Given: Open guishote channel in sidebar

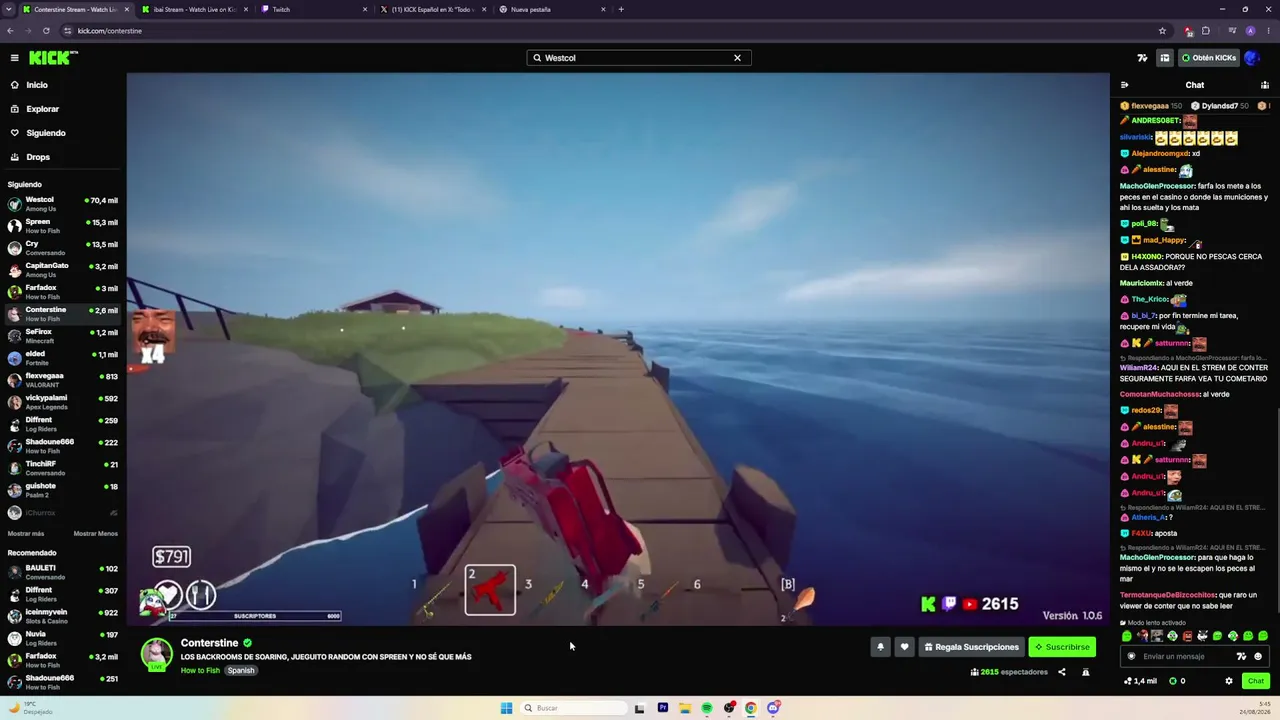Looking at the screenshot, I should click(63, 490).
